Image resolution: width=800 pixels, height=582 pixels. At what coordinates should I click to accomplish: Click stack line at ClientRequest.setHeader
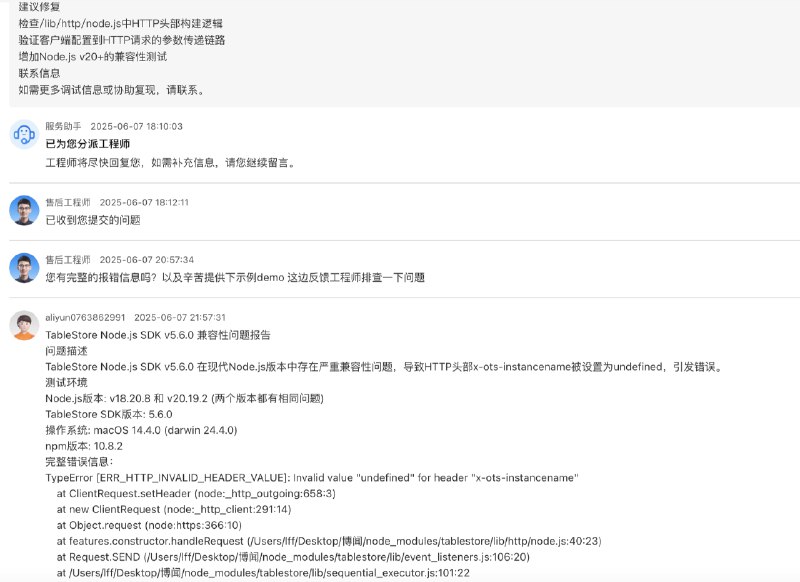tap(196, 493)
